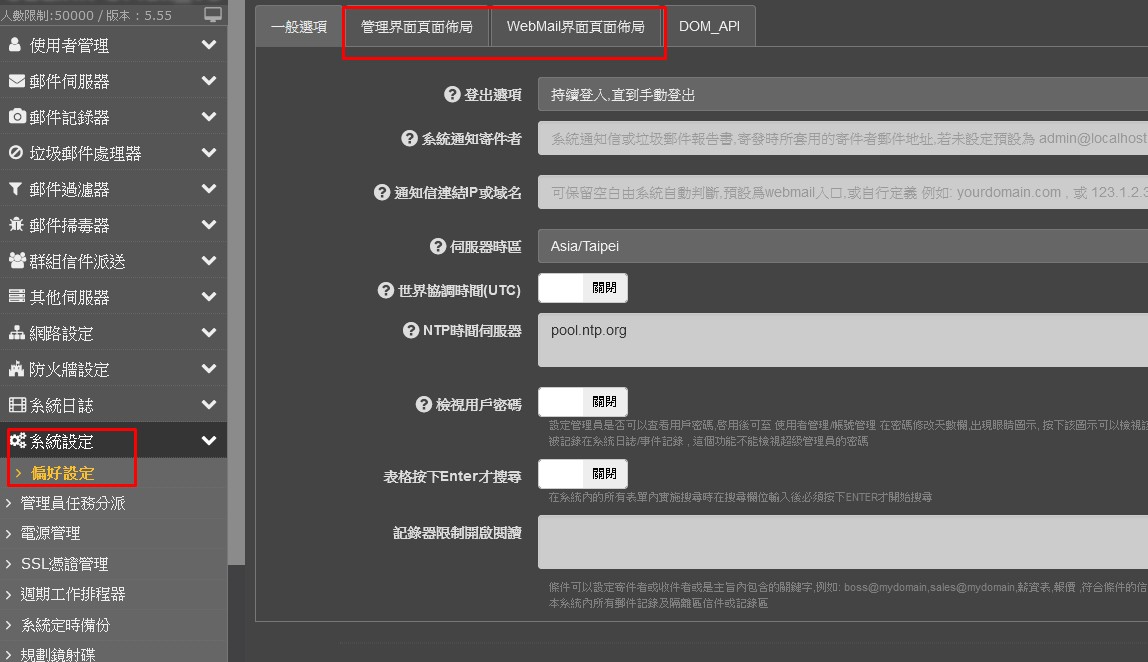The width and height of the screenshot is (1148, 662).
Task: Click the 系統通知寄件者 input field
Action: (842, 138)
